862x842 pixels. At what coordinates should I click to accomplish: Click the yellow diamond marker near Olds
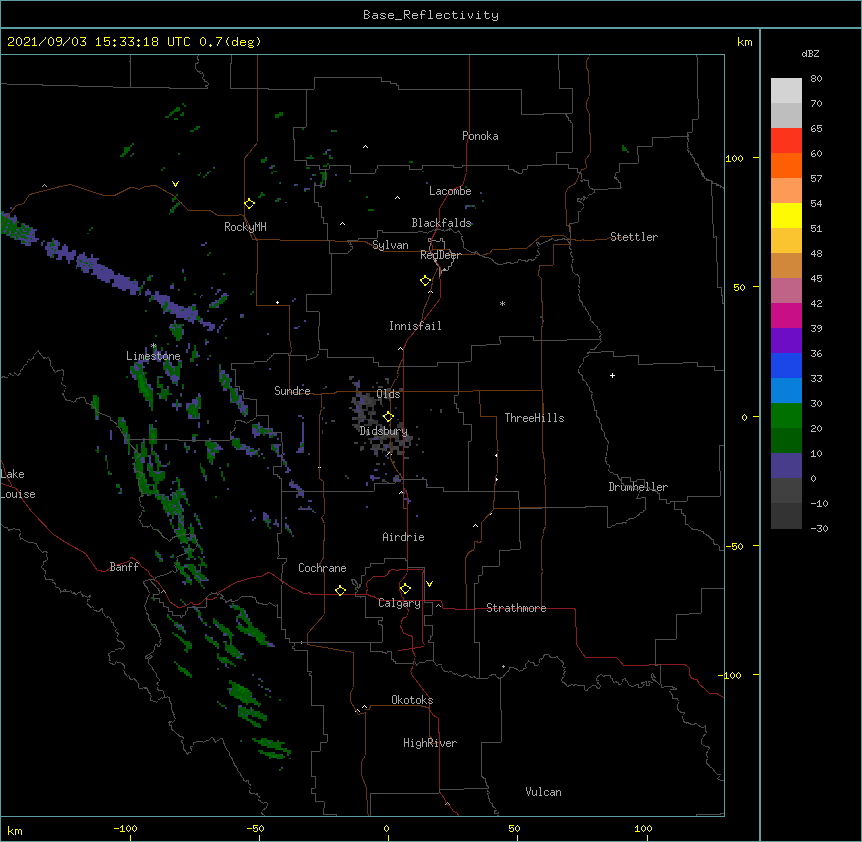(388, 417)
